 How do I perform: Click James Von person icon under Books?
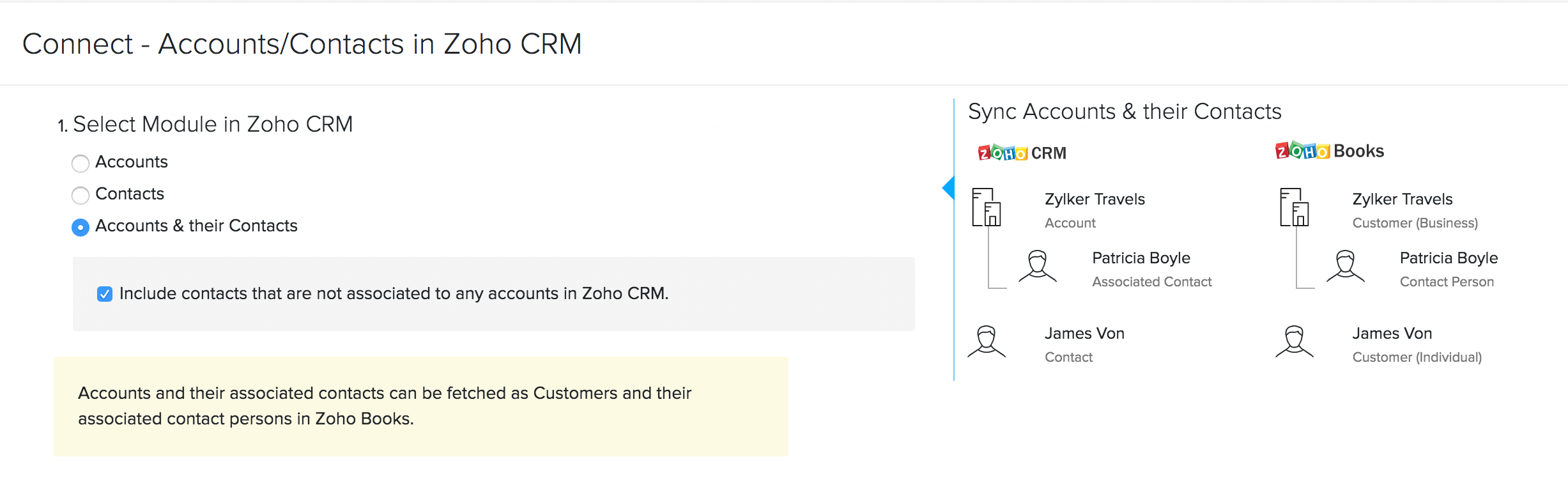(x=1294, y=341)
